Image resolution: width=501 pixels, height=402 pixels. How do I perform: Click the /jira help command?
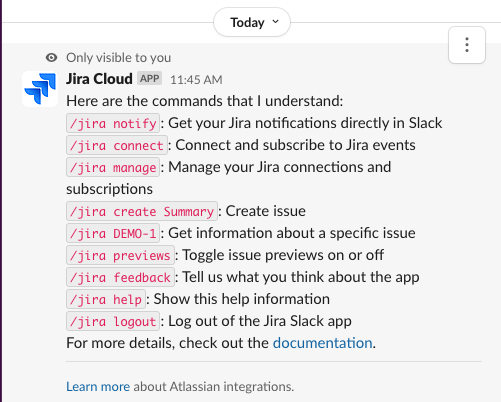point(106,299)
